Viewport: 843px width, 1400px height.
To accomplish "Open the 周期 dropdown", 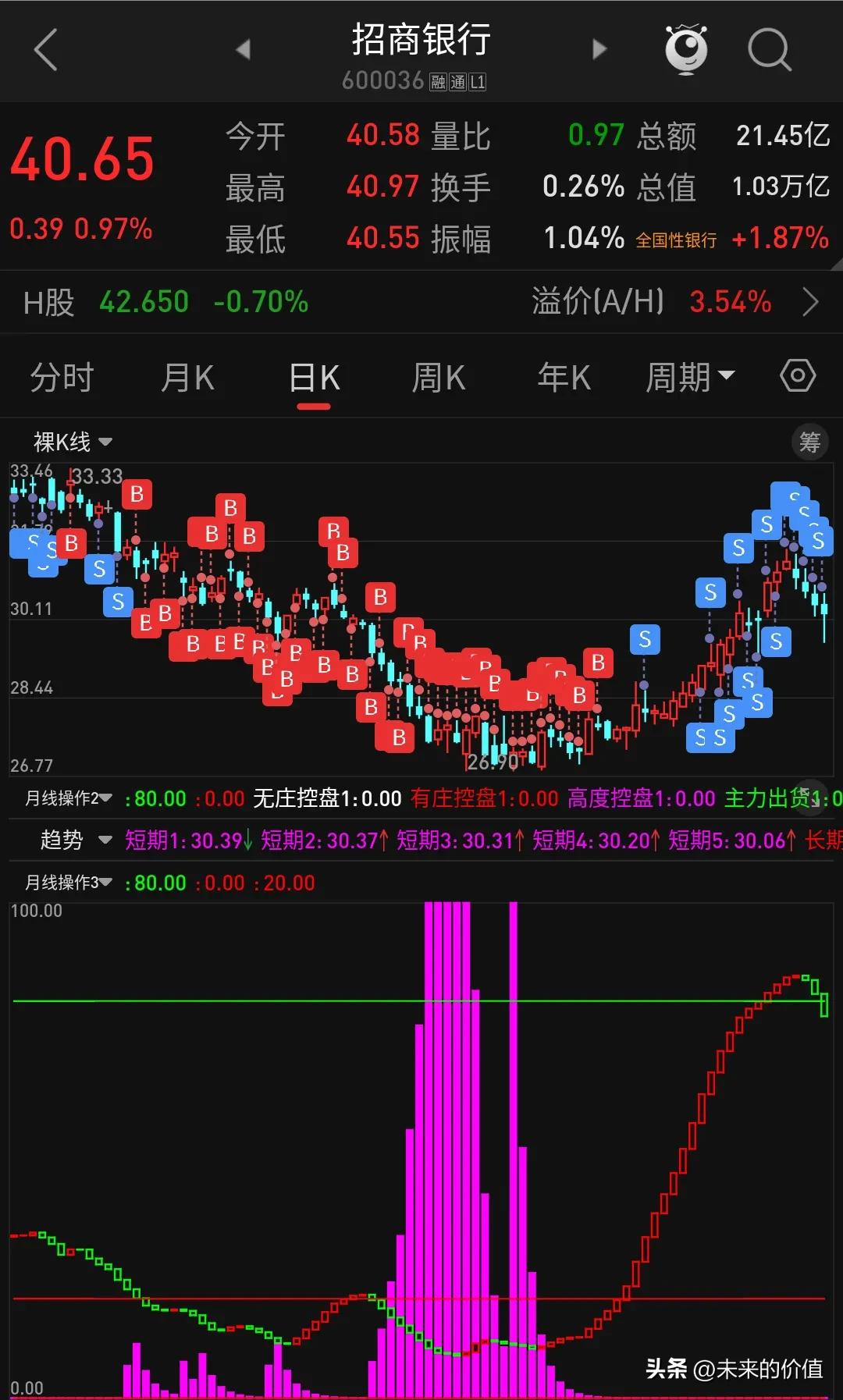I will click(x=690, y=378).
